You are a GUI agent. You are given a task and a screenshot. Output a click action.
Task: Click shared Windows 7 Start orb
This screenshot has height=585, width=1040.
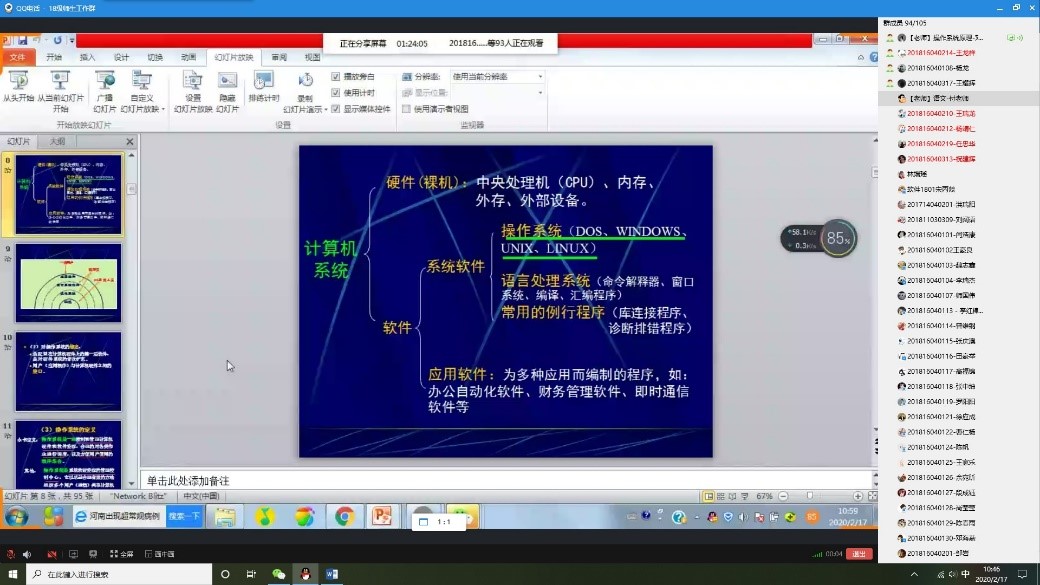pyautogui.click(x=17, y=516)
